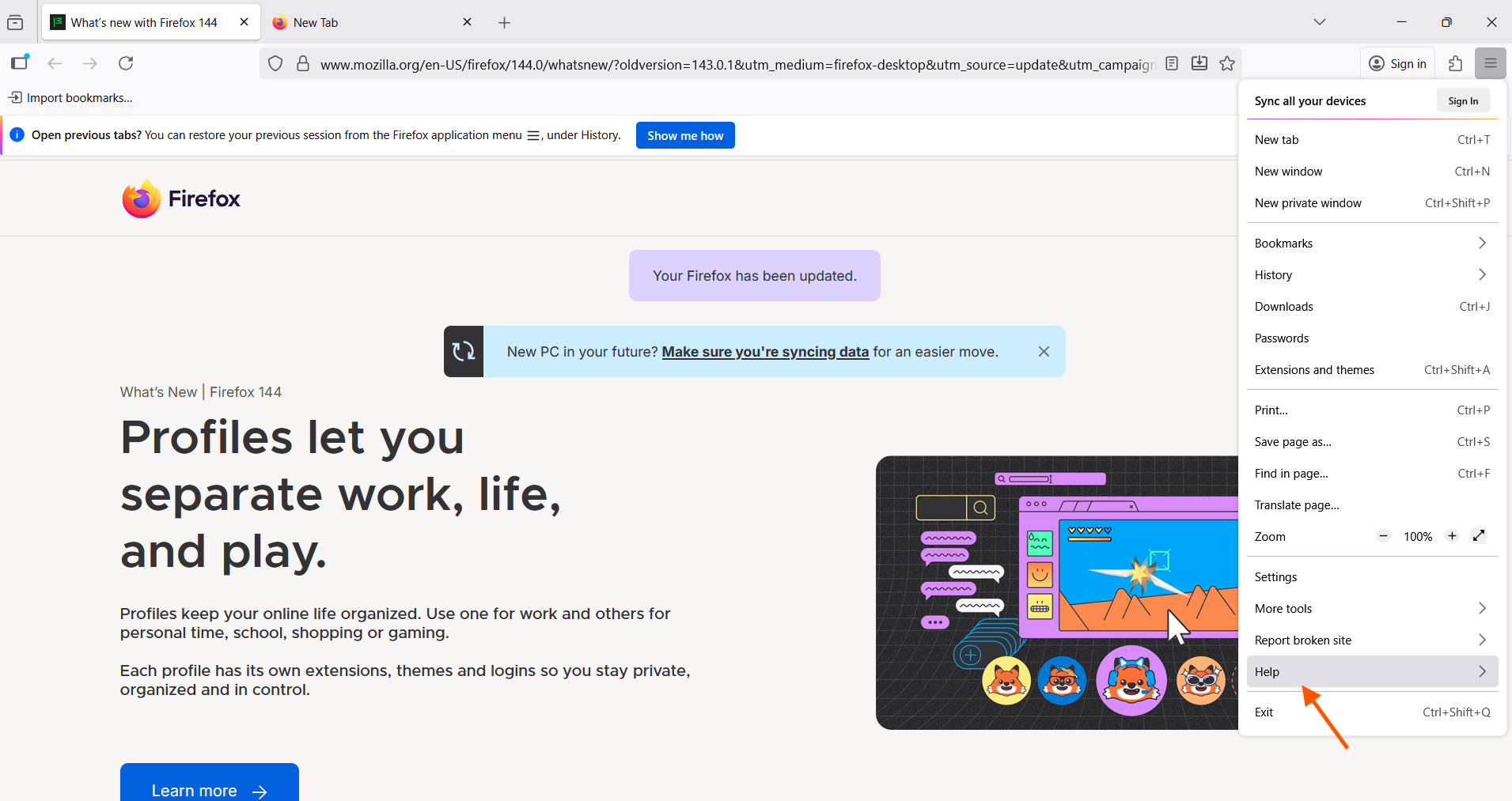Viewport: 1512px width, 801px height.
Task: Open the list all tabs dropdown arrow
Action: point(1319,22)
